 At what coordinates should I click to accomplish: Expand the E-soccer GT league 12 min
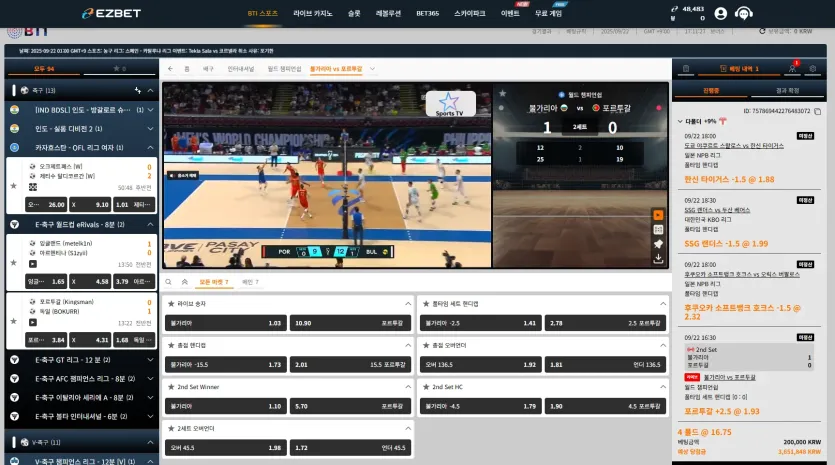pos(151,360)
